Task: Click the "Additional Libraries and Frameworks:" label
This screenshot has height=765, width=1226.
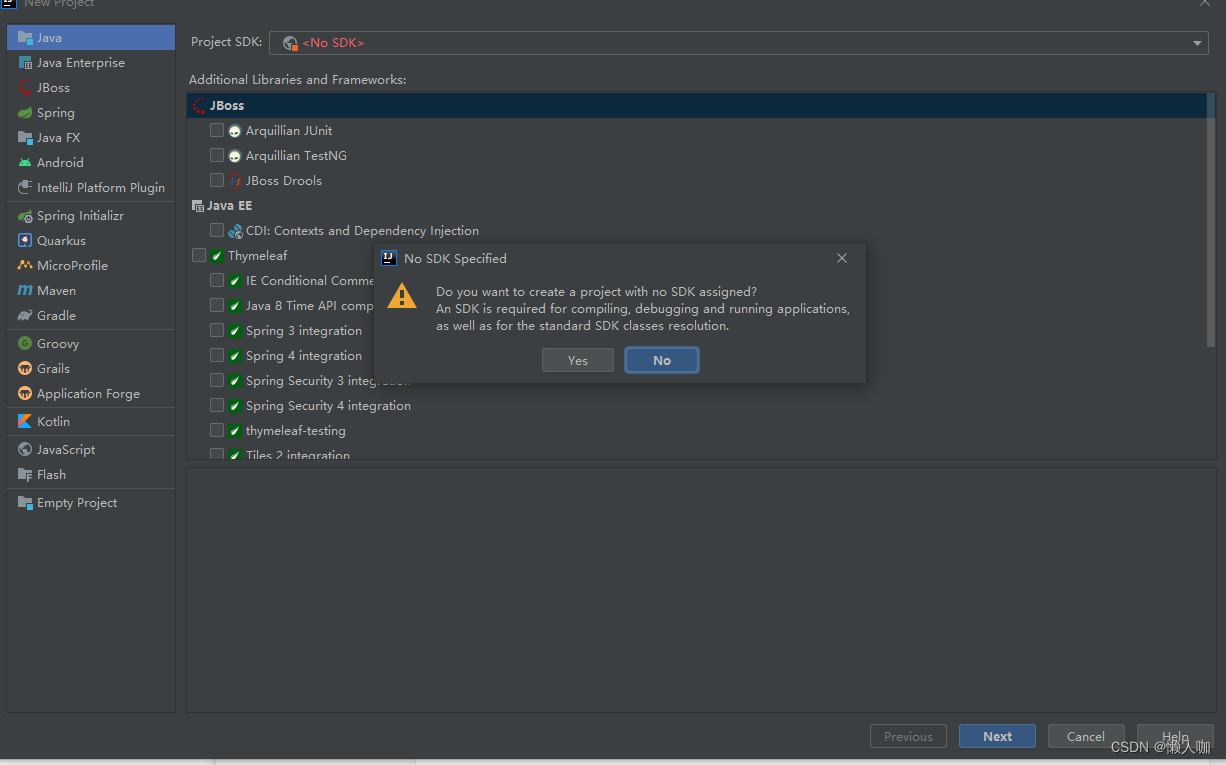Action: pos(297,80)
